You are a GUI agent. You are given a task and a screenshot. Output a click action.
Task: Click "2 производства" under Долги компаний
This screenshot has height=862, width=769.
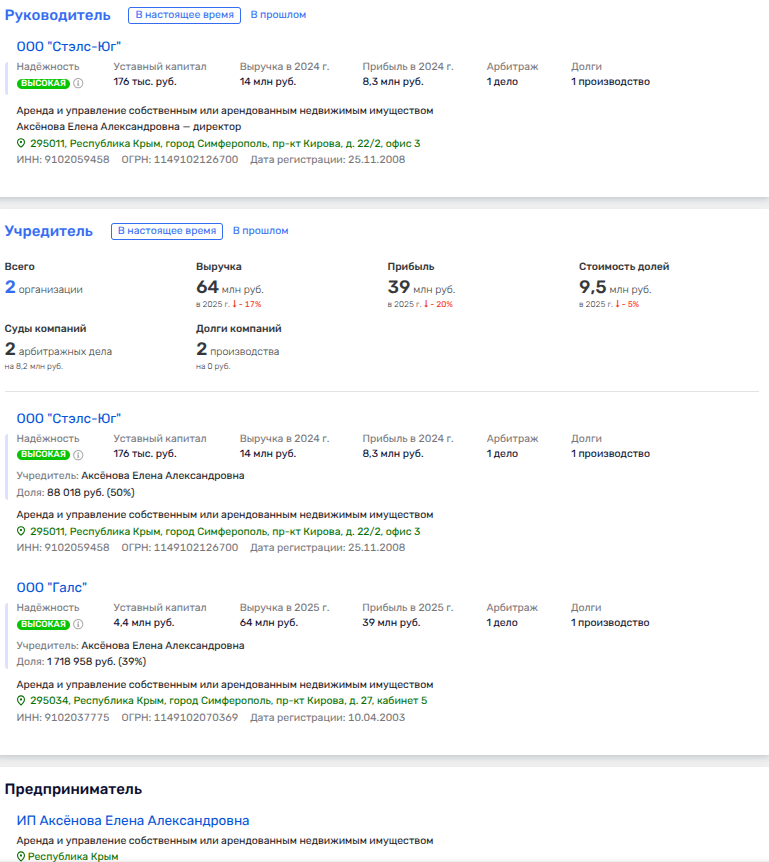click(237, 350)
